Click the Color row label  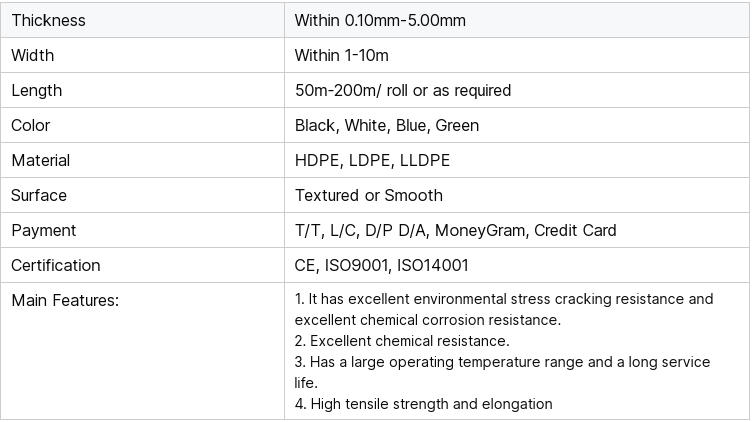31,125
